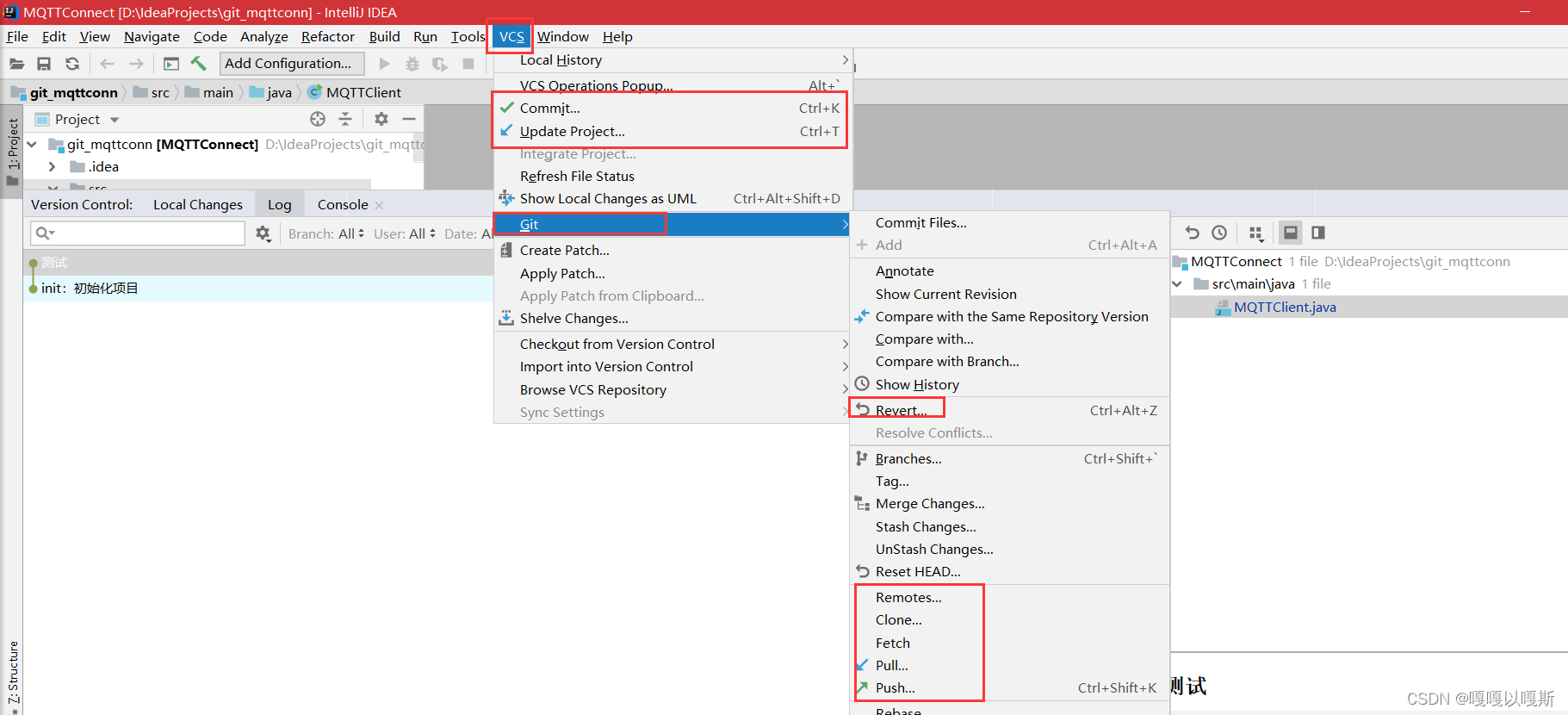The height and width of the screenshot is (715, 1568).
Task: Click the Back navigation arrow
Action: tap(108, 64)
